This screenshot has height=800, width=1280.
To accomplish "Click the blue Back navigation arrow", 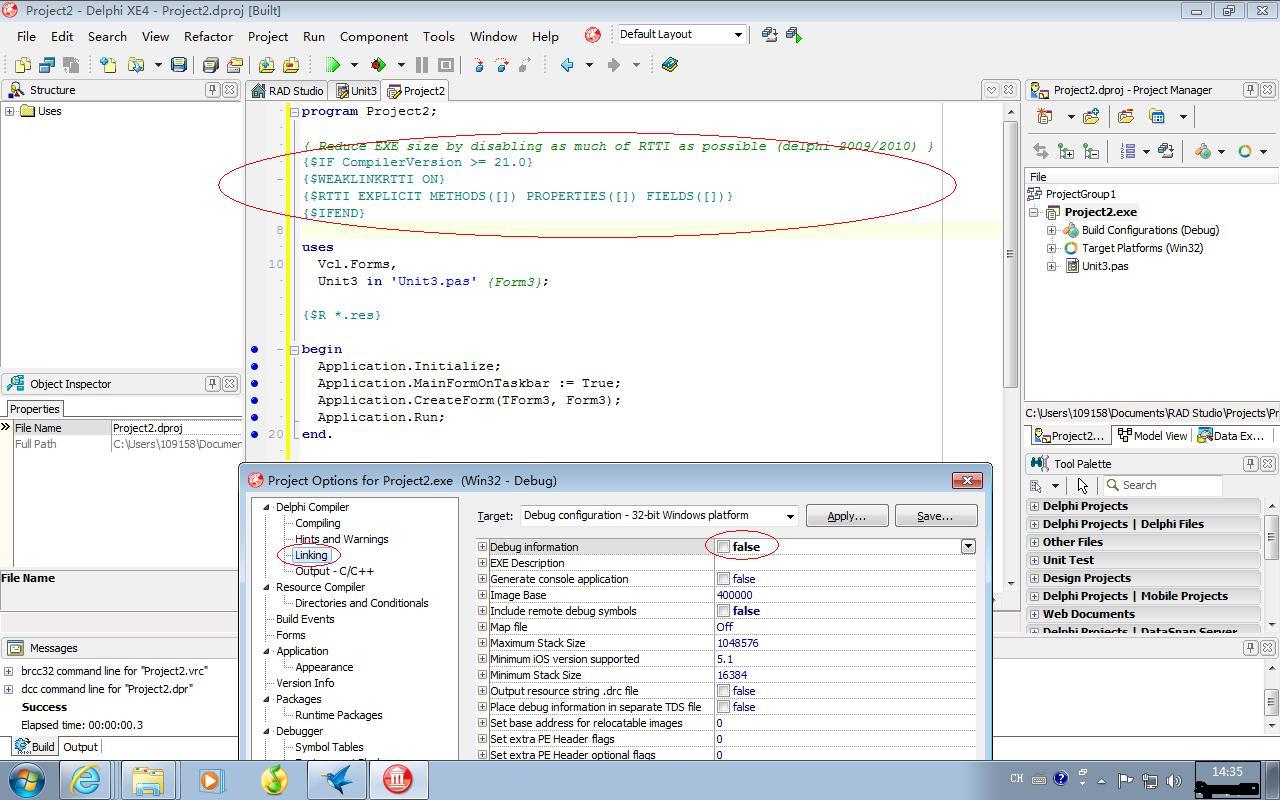I will click(x=567, y=65).
